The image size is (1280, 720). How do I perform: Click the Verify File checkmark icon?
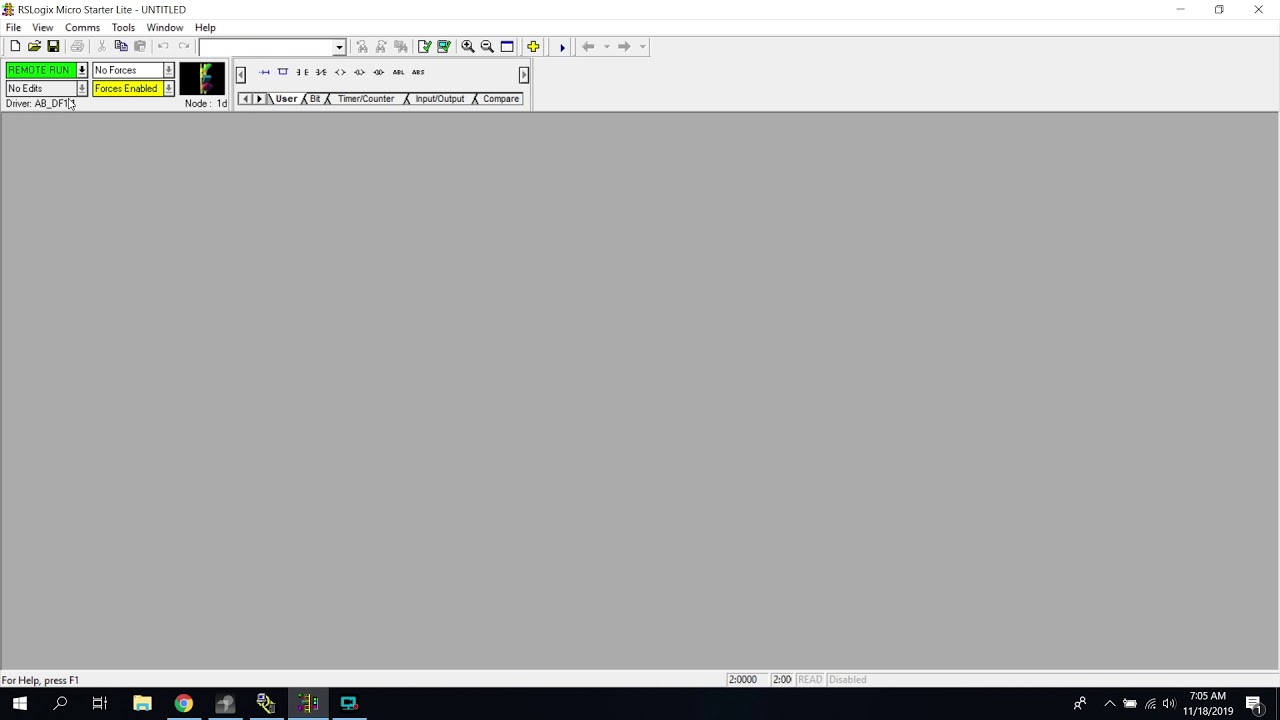click(425, 46)
